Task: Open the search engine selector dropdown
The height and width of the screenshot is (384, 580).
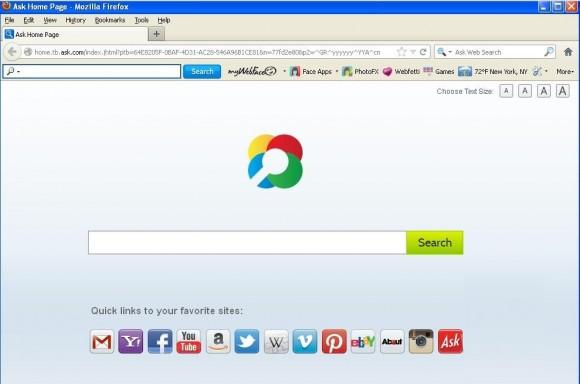Action: pyautogui.click(x=444, y=52)
